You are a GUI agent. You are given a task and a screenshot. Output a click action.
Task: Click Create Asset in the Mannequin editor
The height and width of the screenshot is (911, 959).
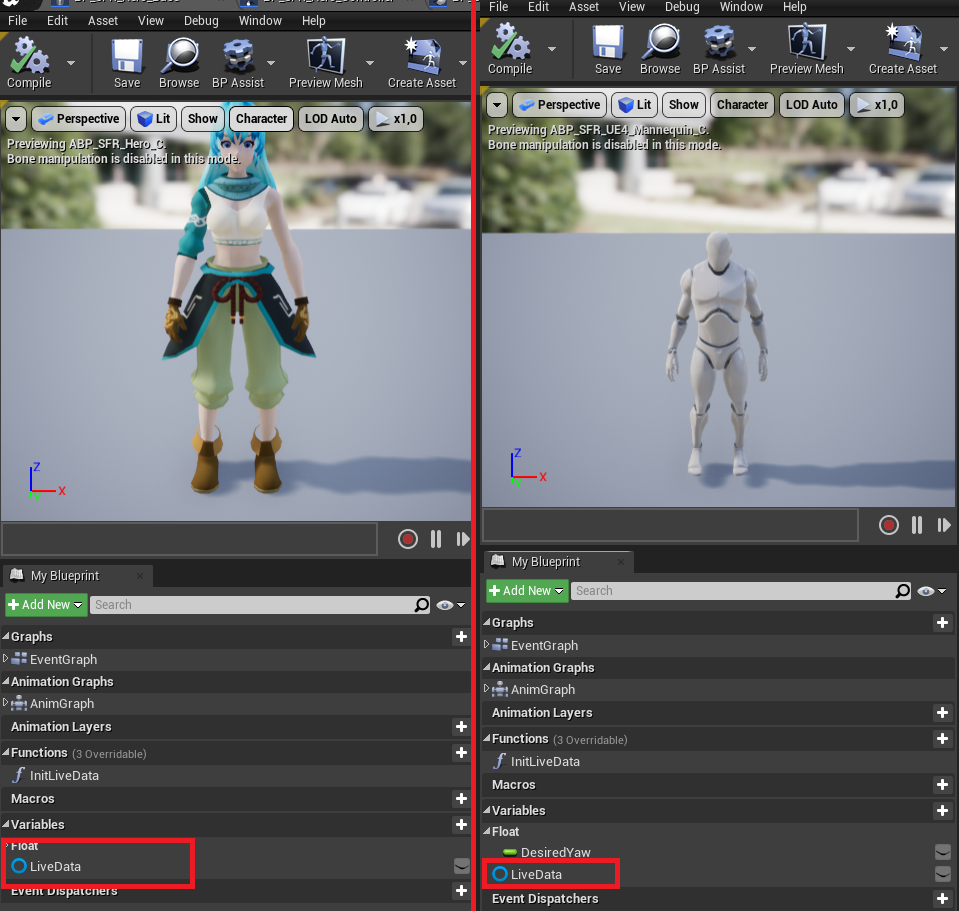pyautogui.click(x=903, y=50)
